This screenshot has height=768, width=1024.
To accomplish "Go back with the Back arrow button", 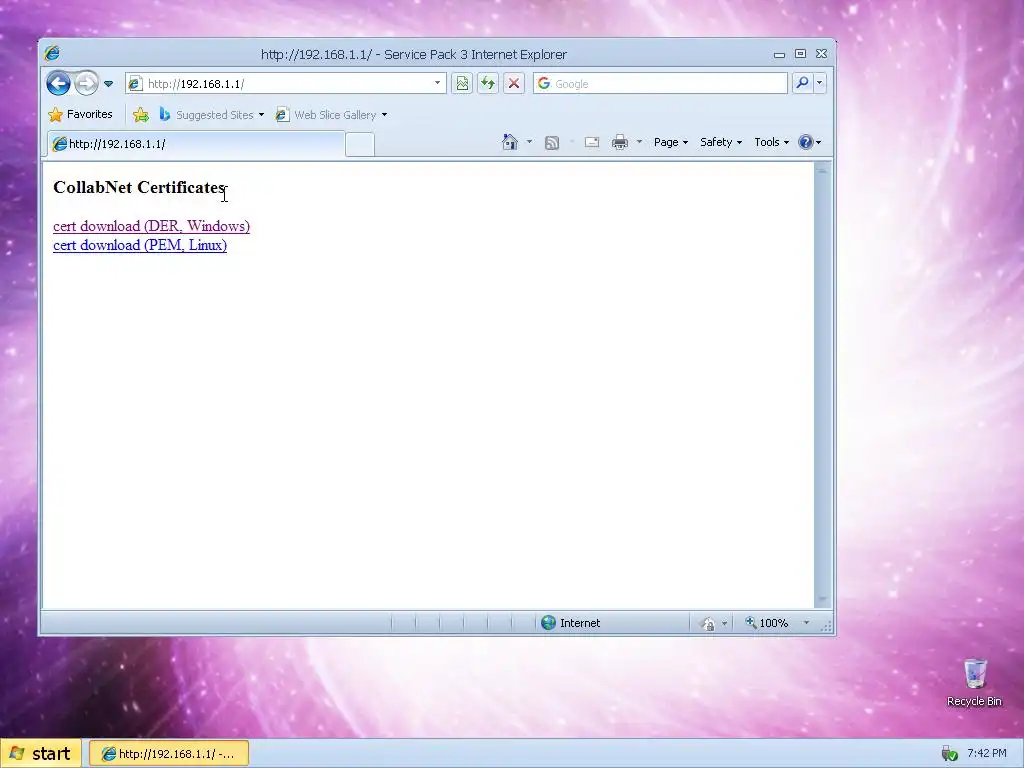I will (x=59, y=84).
